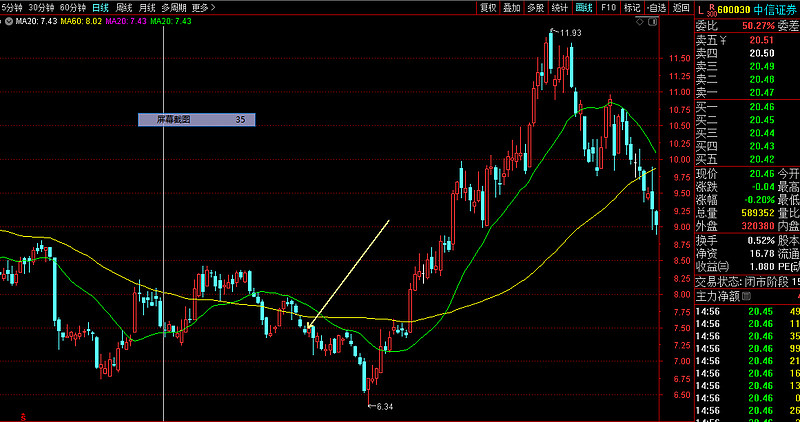
Task: Click the rounded panel icon next to the diamond
Action: point(652,21)
